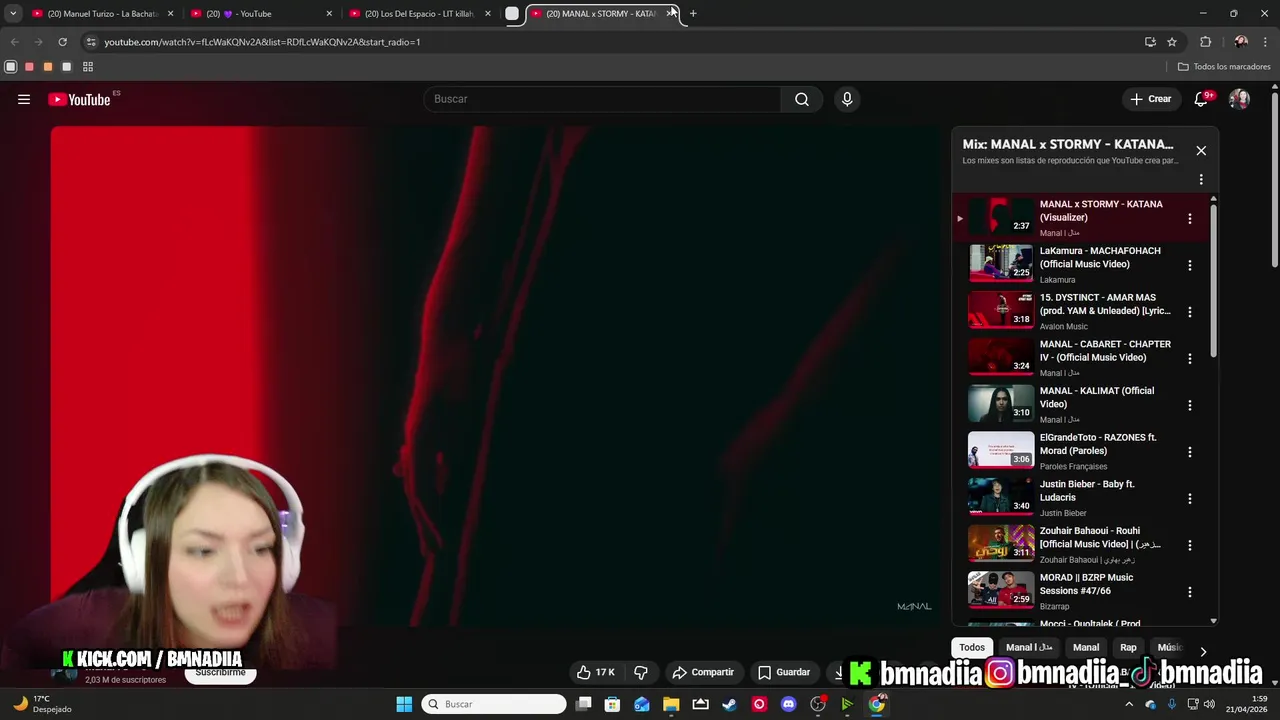Close the Manuel Turizo tab
1280x720 pixels.
(x=170, y=14)
